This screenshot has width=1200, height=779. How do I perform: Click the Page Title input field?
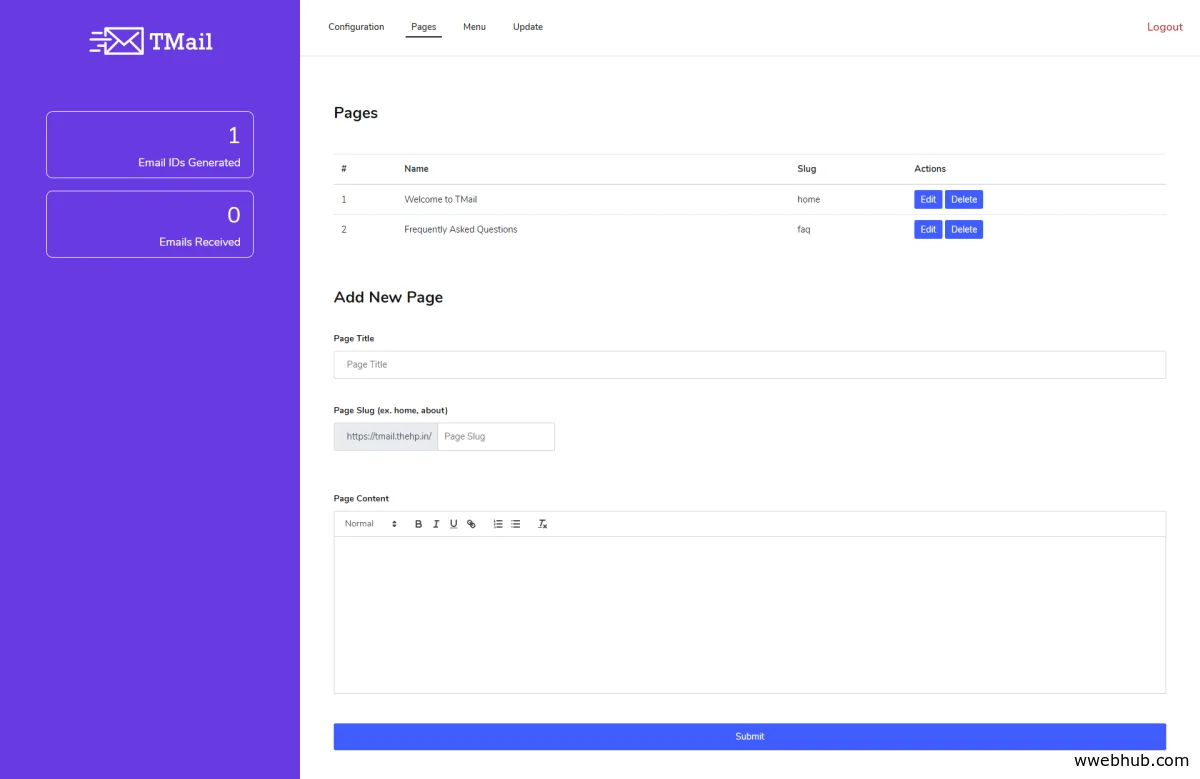pyautogui.click(x=749, y=365)
